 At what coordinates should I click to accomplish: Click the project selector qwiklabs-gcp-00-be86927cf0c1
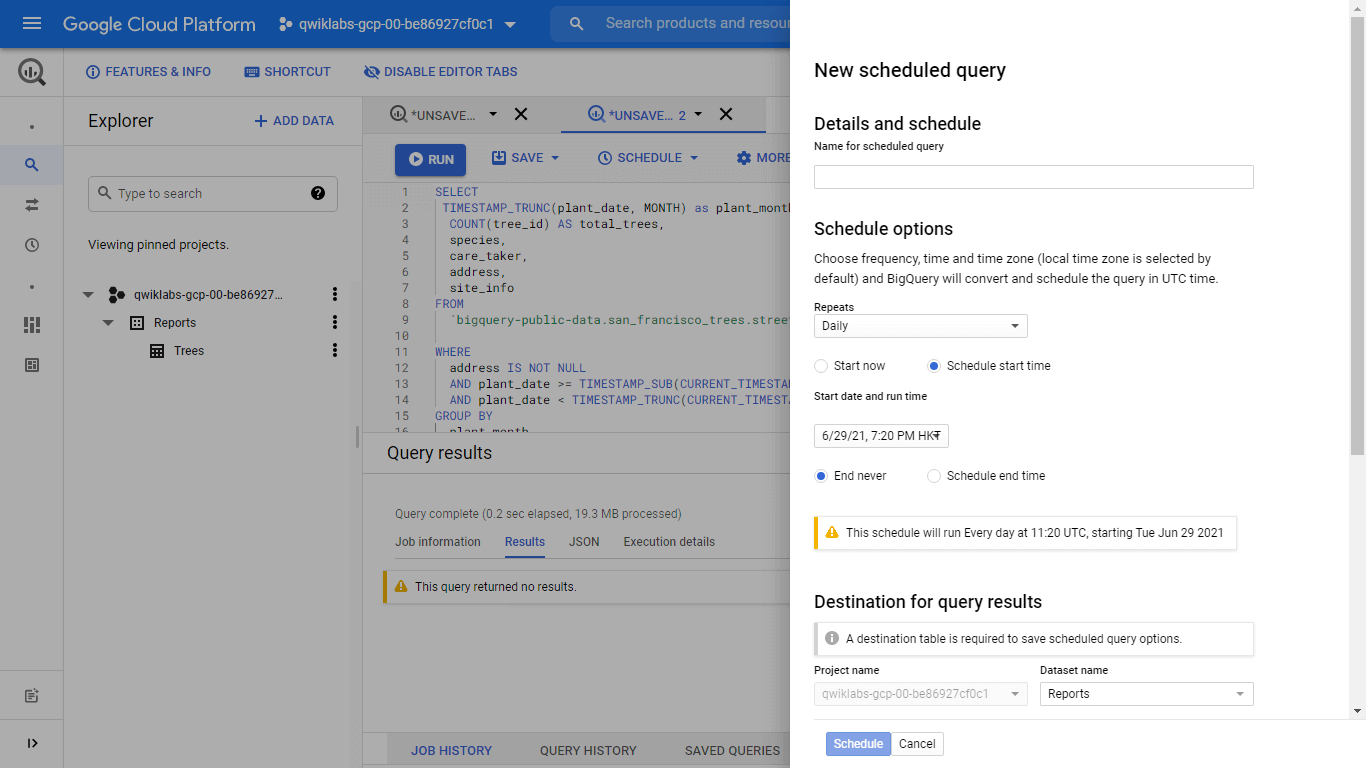398,24
